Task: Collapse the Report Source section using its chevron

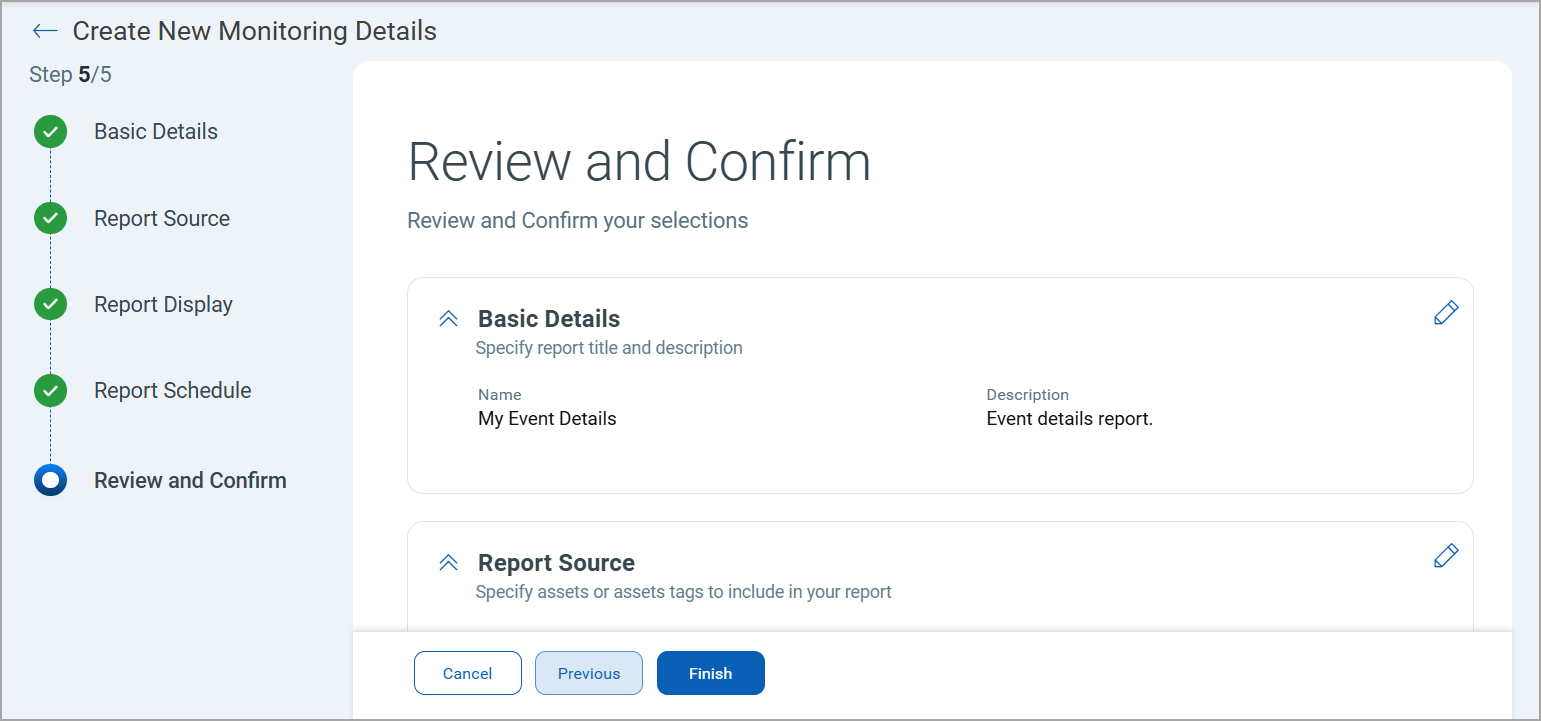Action: (448, 563)
